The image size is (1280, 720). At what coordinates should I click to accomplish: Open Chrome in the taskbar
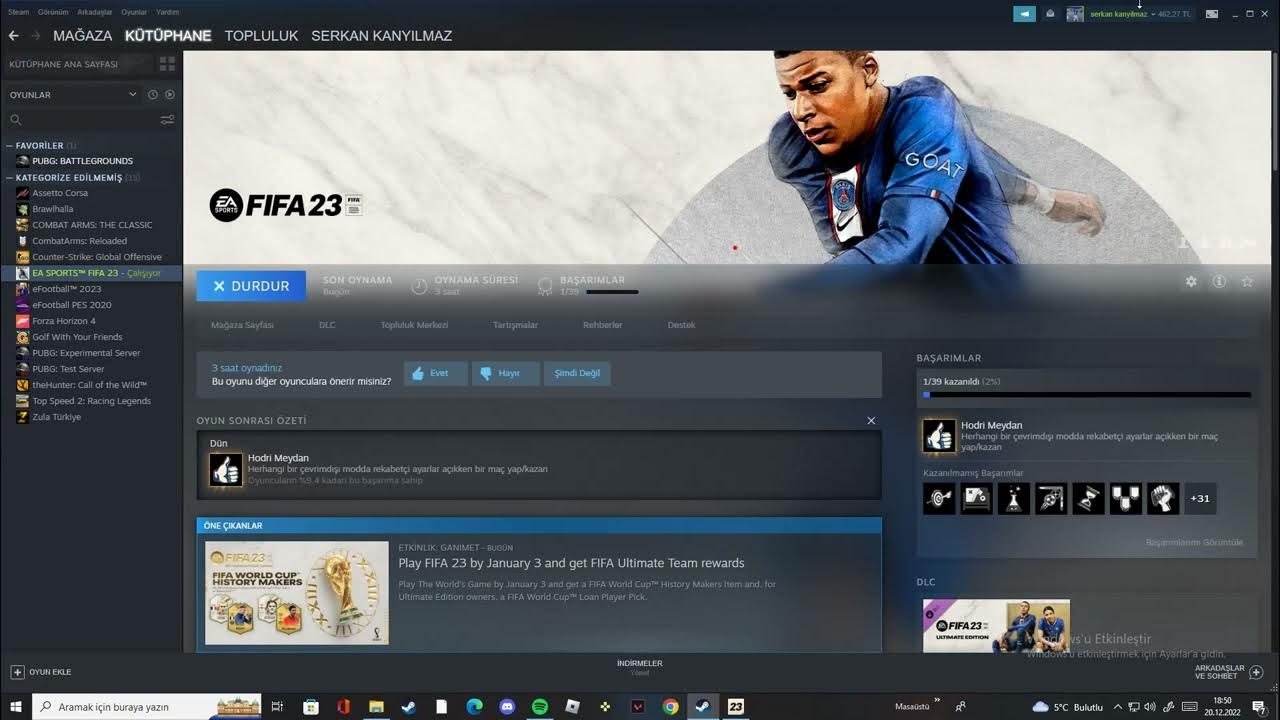670,706
